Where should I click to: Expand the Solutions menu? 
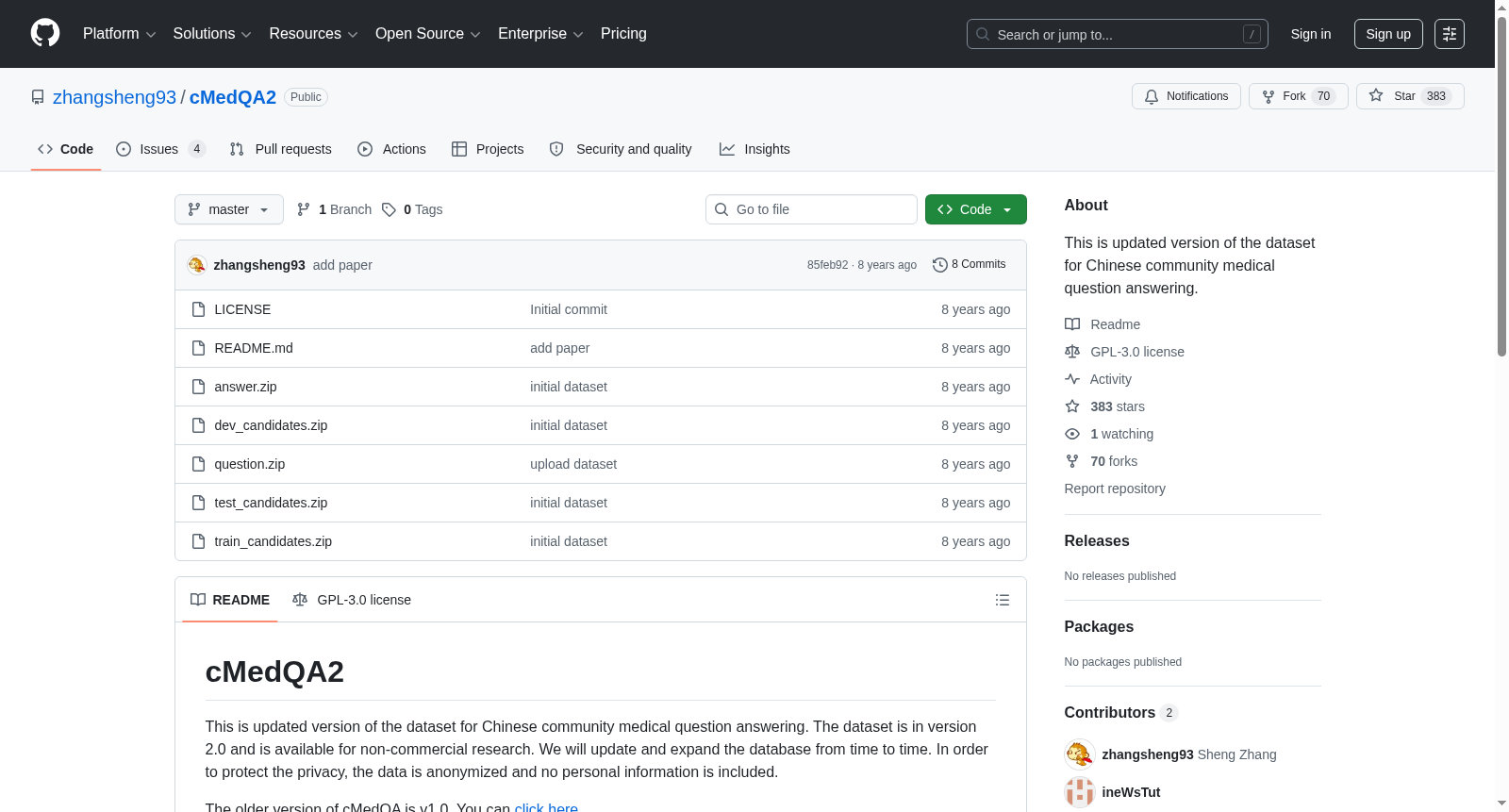(x=212, y=34)
